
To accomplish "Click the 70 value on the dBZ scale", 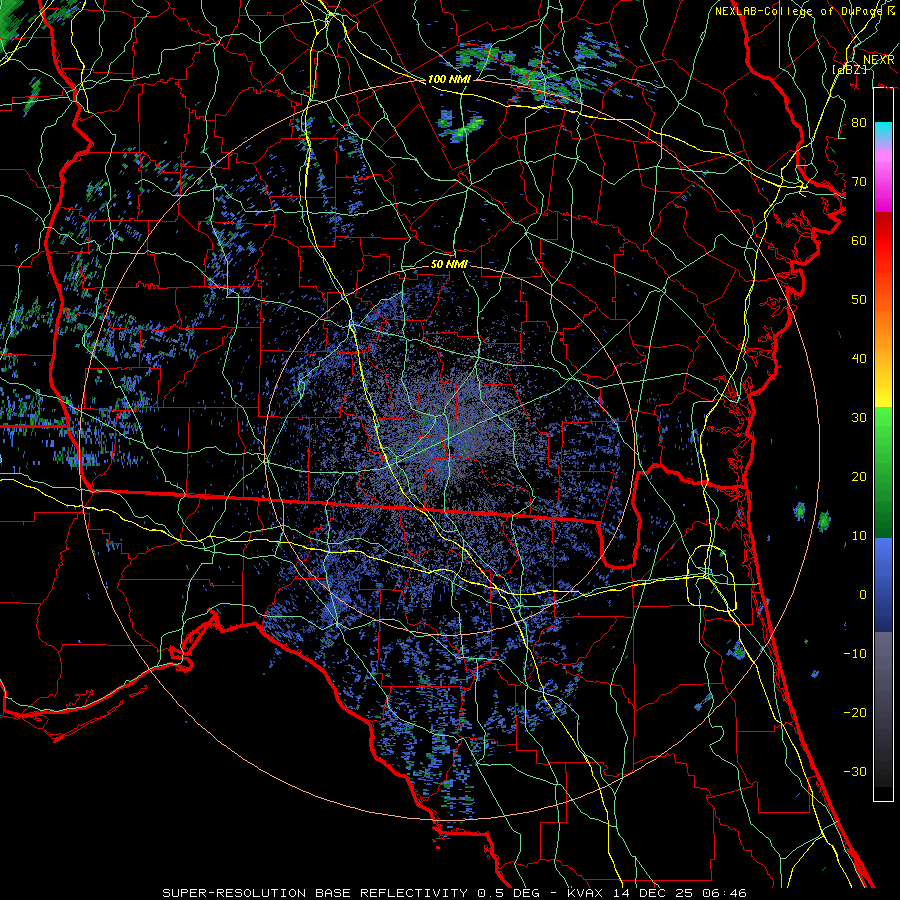I will point(859,181).
